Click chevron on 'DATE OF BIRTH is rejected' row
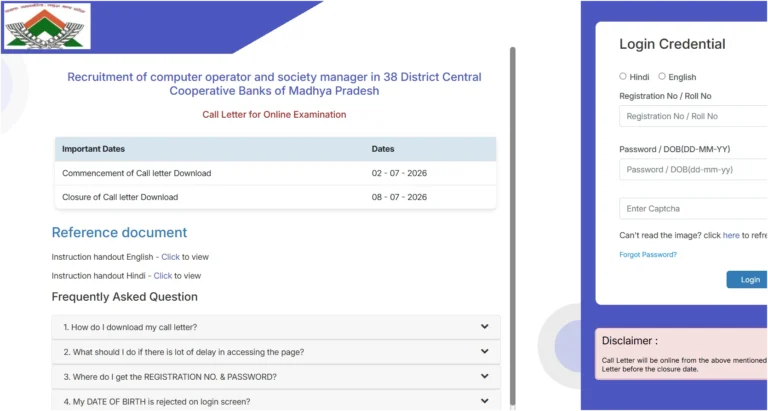 coord(484,401)
